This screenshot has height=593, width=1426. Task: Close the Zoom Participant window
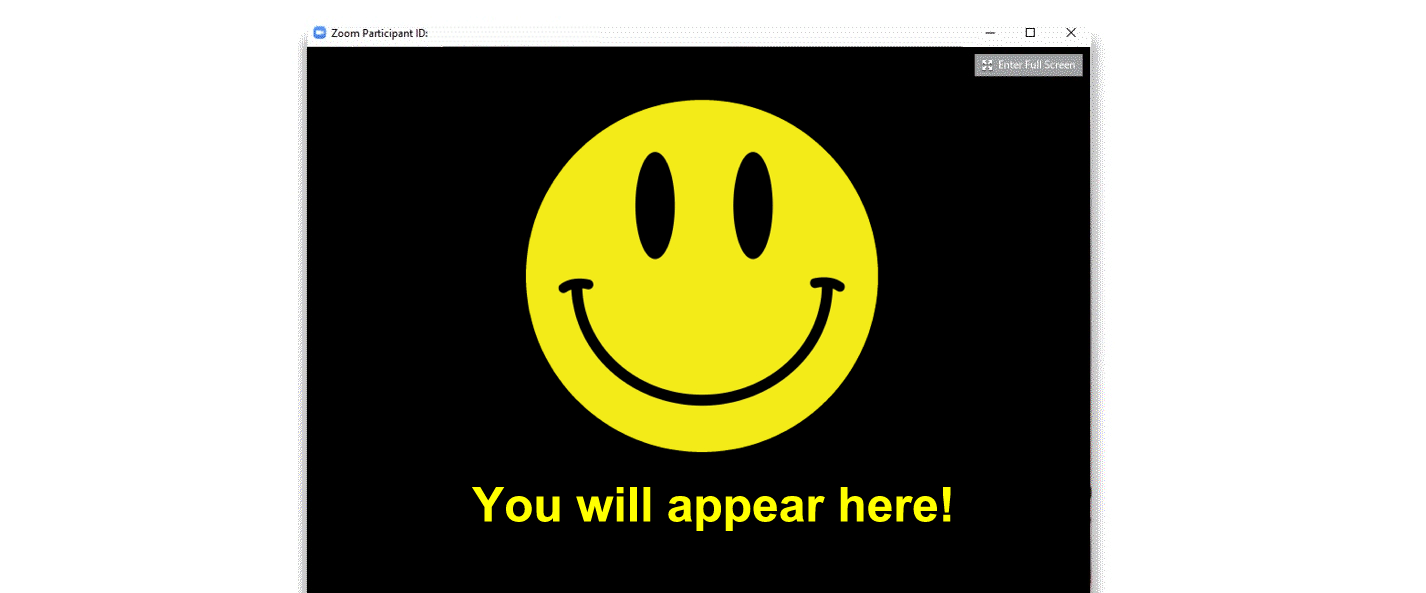pos(1071,33)
